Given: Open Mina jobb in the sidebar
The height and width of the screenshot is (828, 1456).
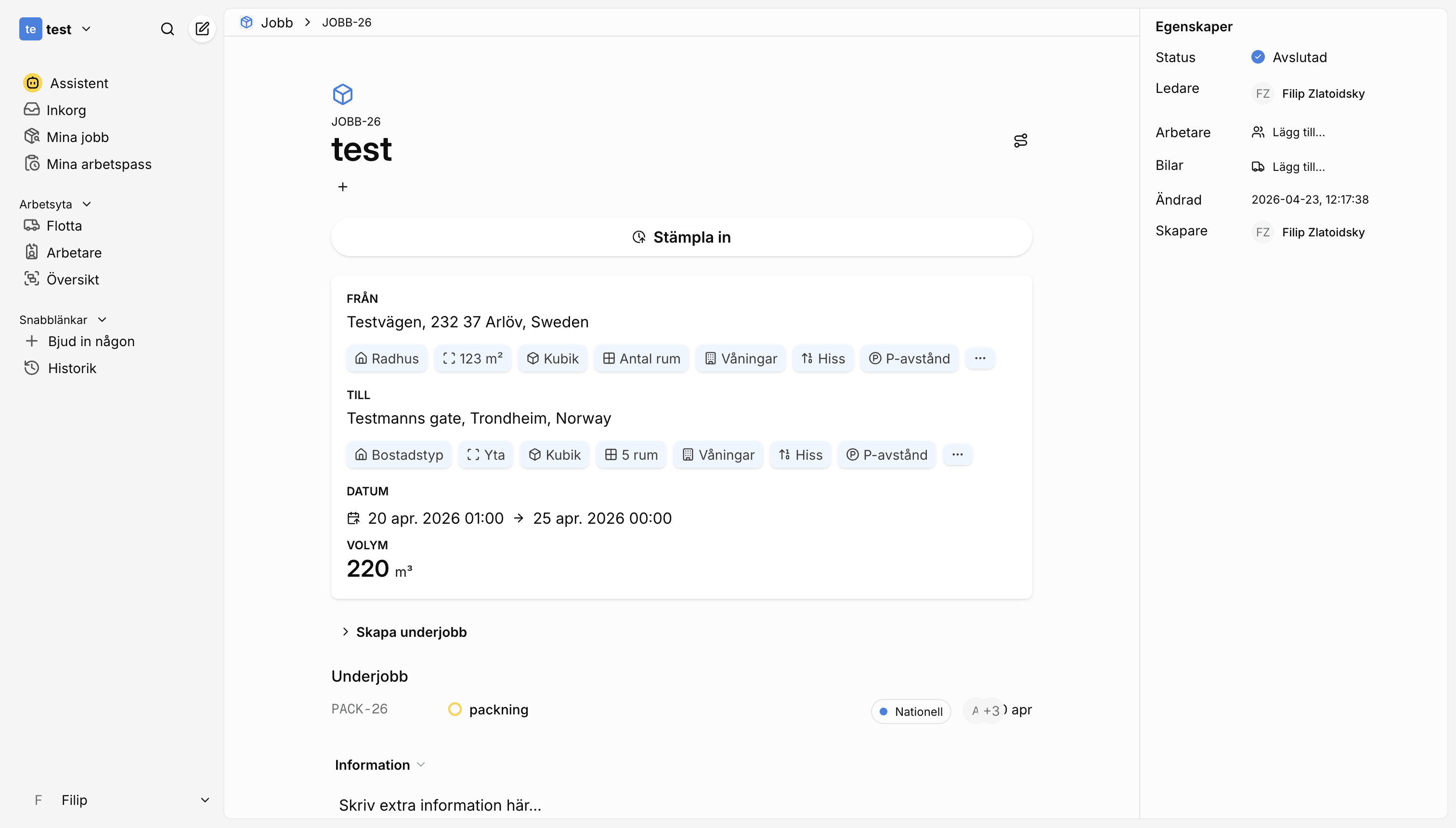Looking at the screenshot, I should coord(78,137).
